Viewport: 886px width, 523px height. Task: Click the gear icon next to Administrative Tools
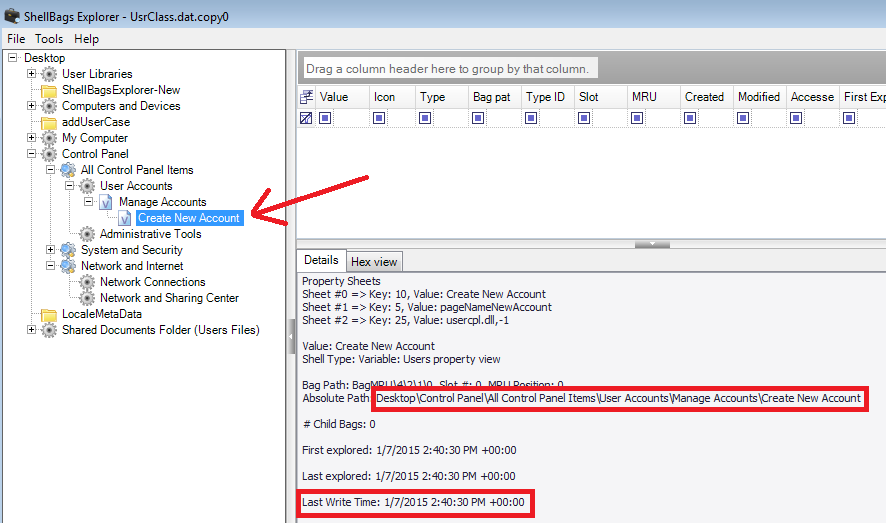pyautogui.click(x=87, y=234)
